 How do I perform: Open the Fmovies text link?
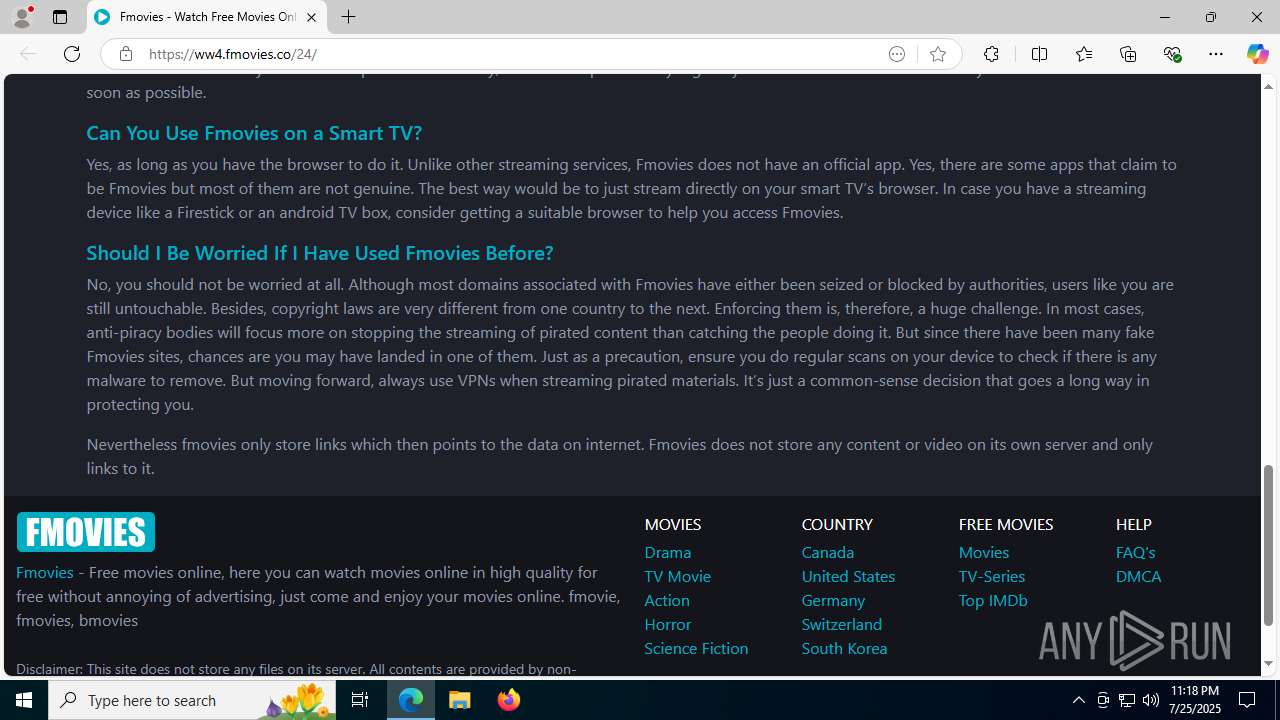point(45,572)
